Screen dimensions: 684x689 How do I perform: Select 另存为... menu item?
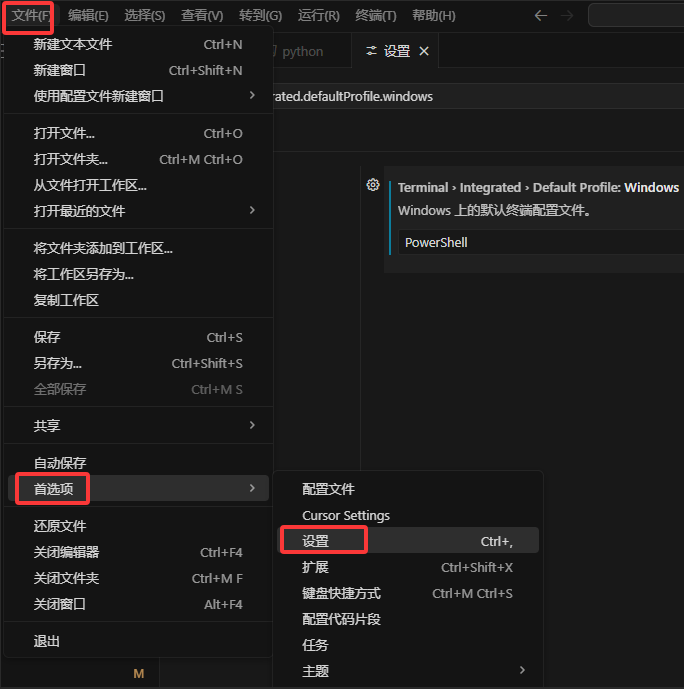tap(138, 363)
